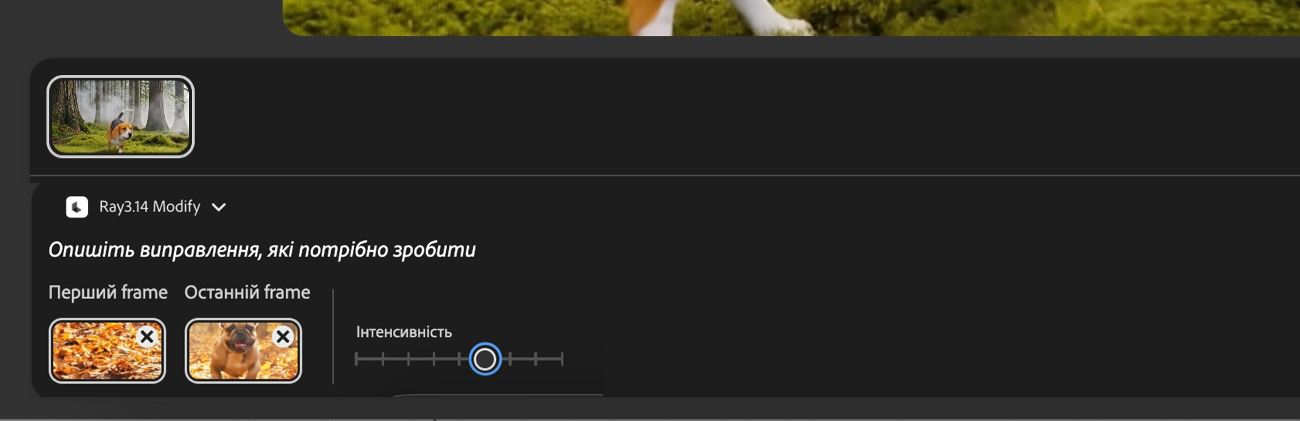This screenshot has height=421, width=1300.
Task: Set intensity to the leftmost slider tick
Action: click(x=356, y=359)
